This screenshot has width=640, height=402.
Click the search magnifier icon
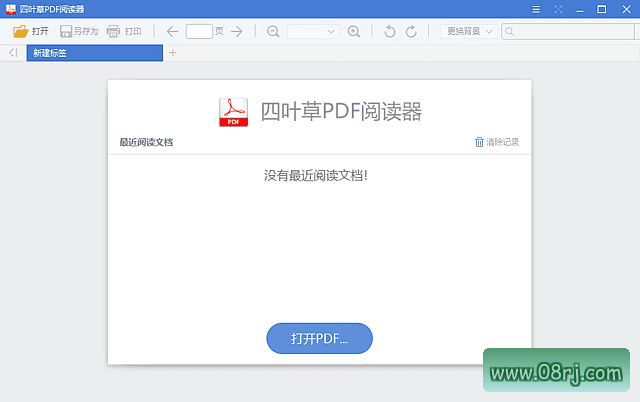coord(509,31)
